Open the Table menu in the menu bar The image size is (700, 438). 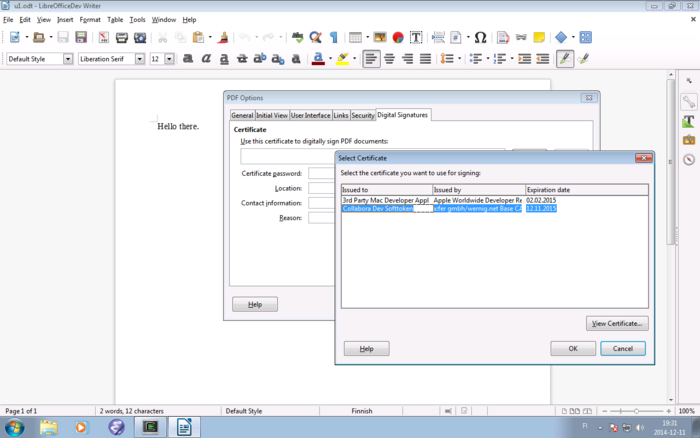(115, 20)
